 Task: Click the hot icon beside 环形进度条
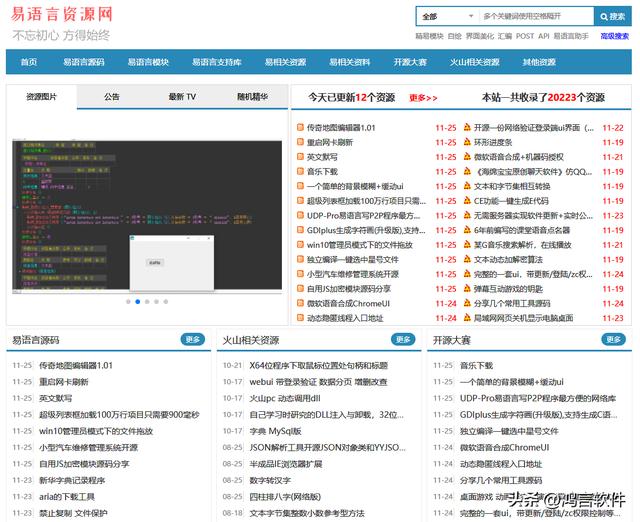pyautogui.click(x=467, y=142)
